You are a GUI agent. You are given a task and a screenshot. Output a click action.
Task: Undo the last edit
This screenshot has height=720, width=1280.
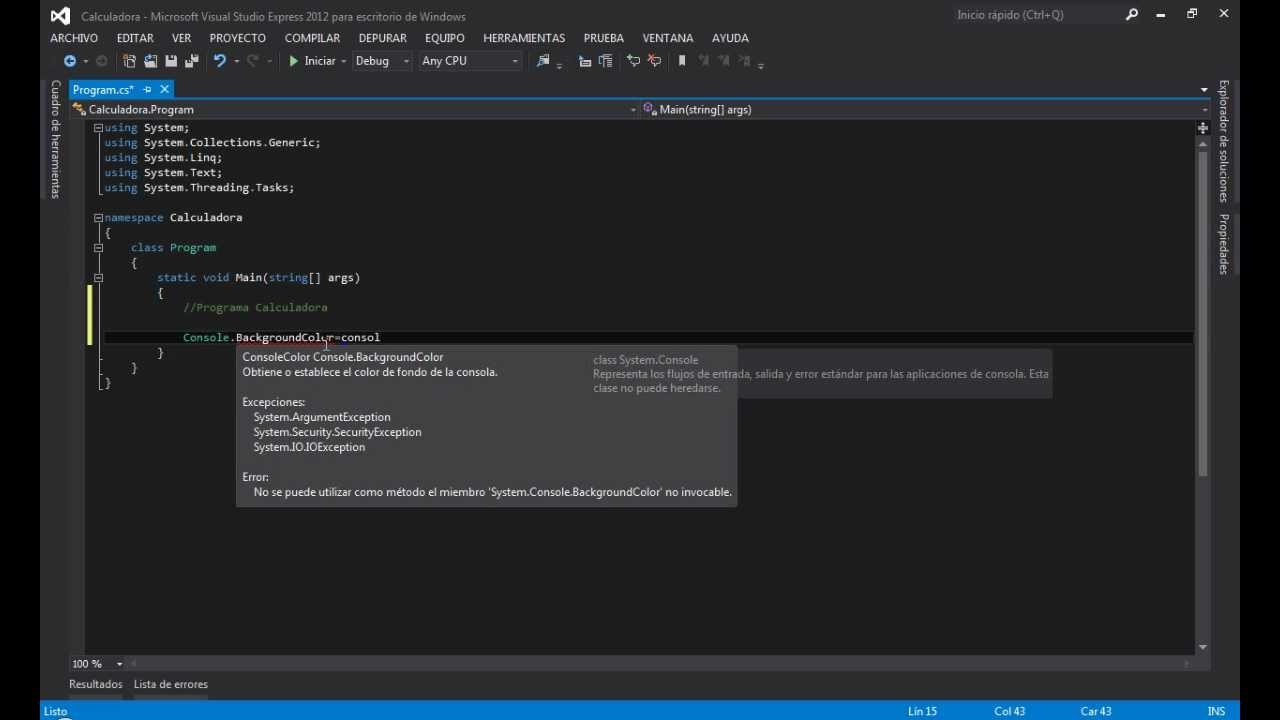tap(219, 61)
